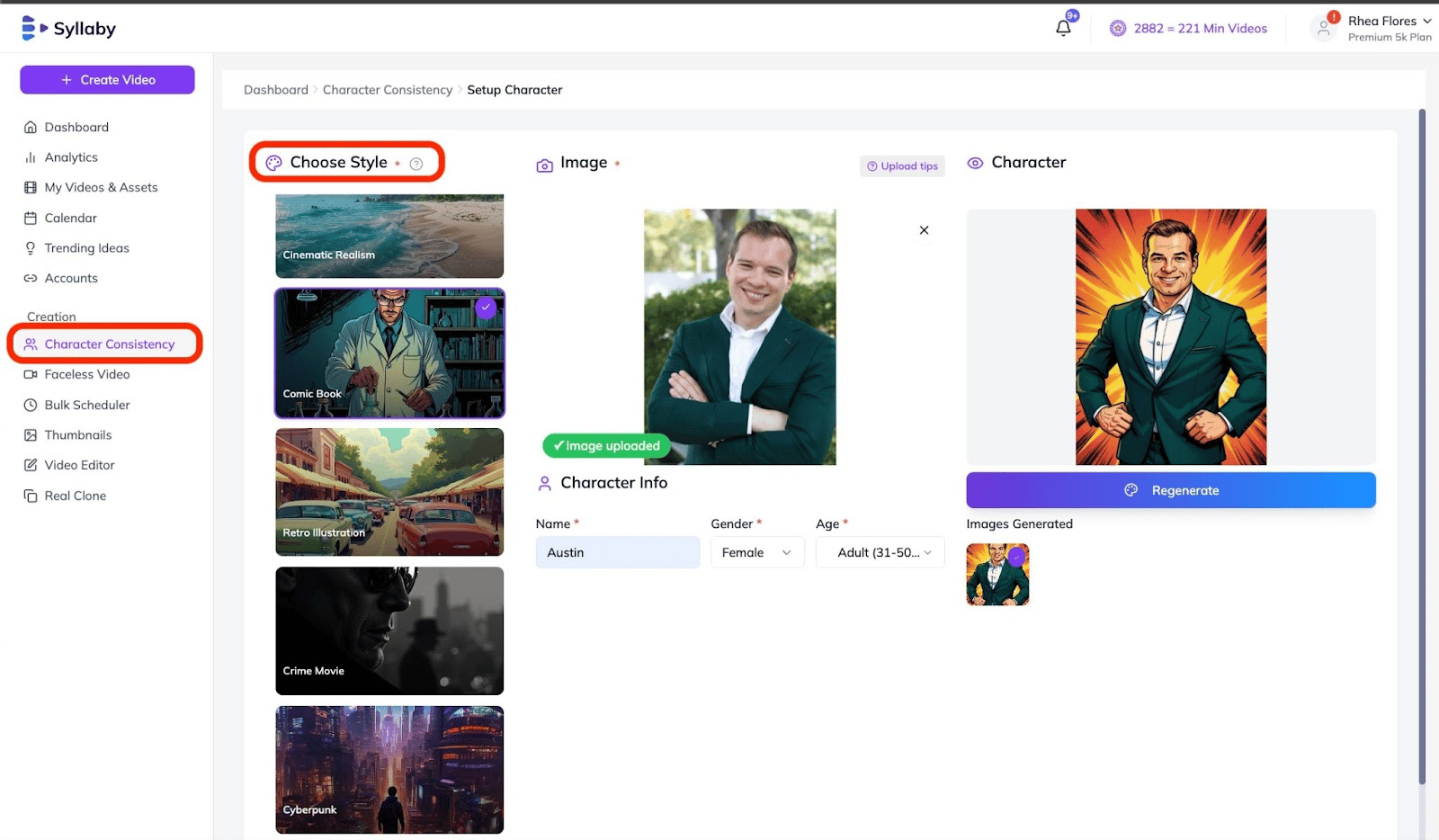The width and height of the screenshot is (1439, 840).
Task: Open Upload tips
Action: pos(902,166)
